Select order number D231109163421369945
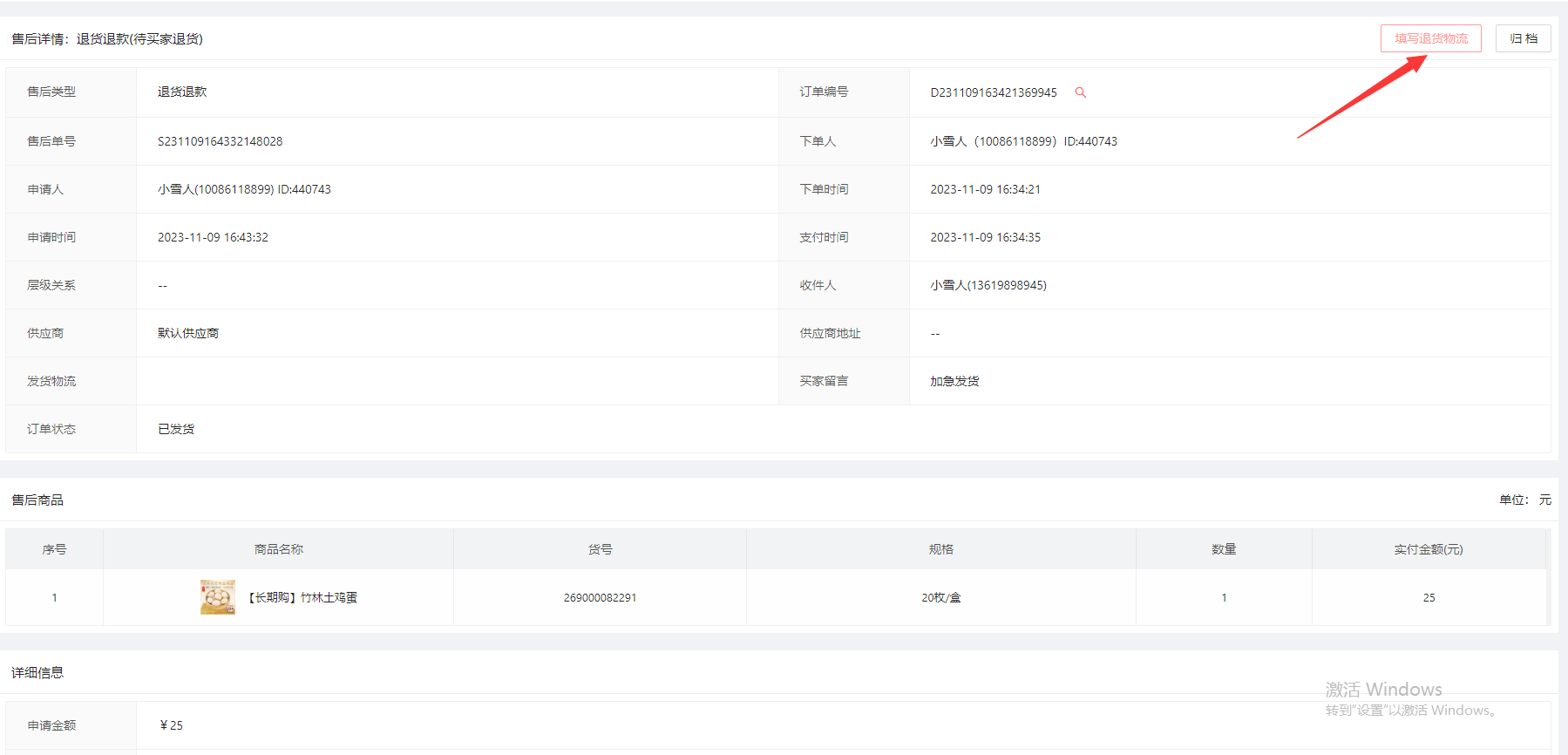The width and height of the screenshot is (1568, 755). coord(993,92)
